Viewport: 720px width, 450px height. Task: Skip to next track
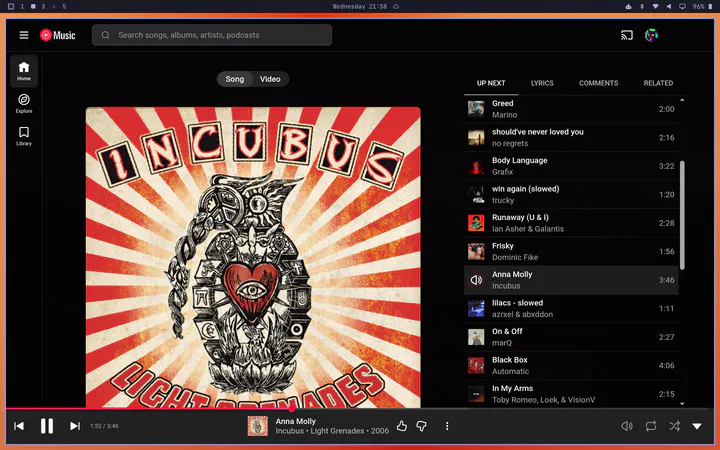75,426
